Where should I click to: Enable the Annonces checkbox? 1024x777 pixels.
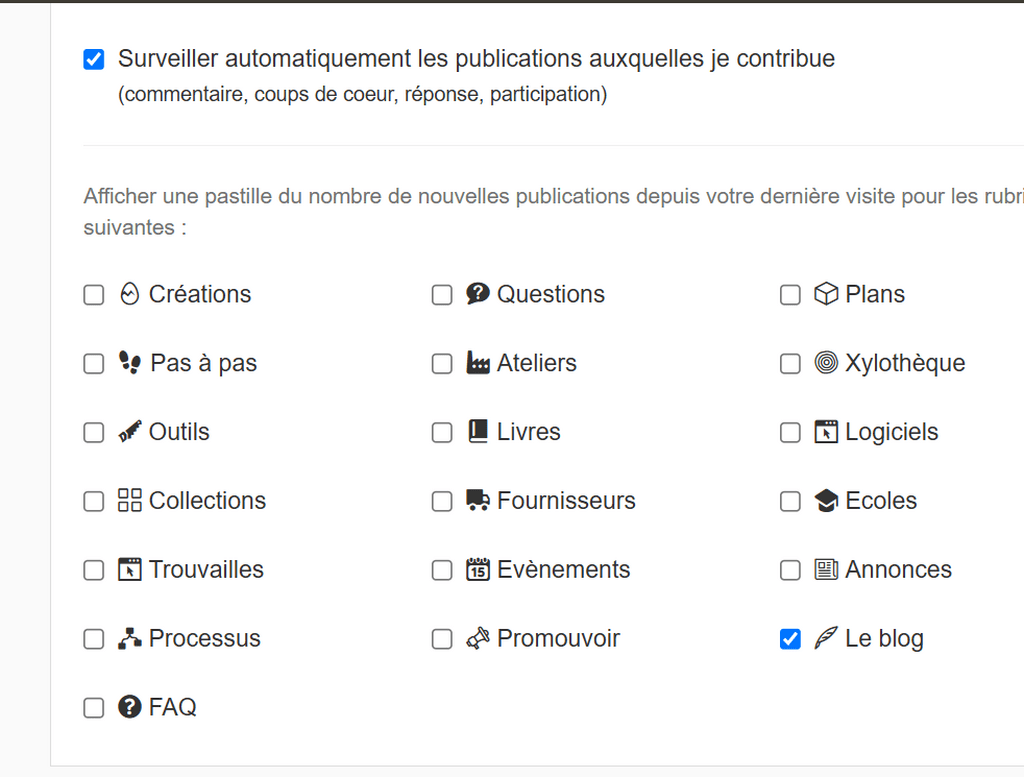click(x=790, y=570)
